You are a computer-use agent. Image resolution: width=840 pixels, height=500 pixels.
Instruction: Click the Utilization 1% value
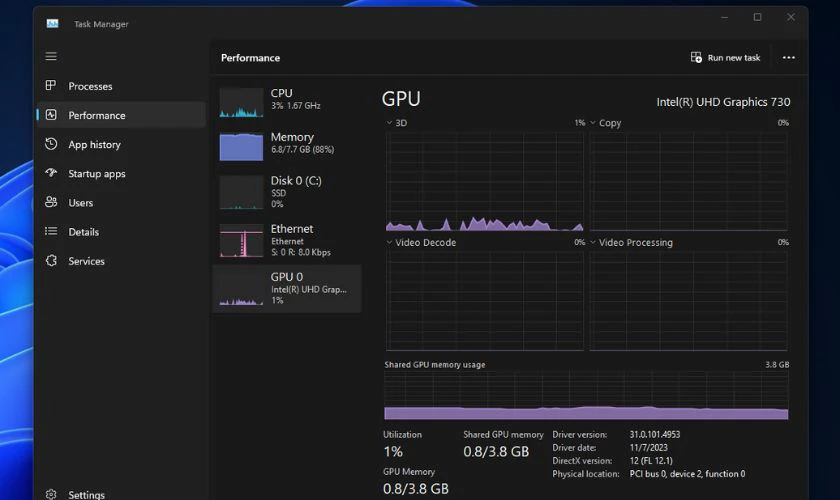pyautogui.click(x=393, y=452)
